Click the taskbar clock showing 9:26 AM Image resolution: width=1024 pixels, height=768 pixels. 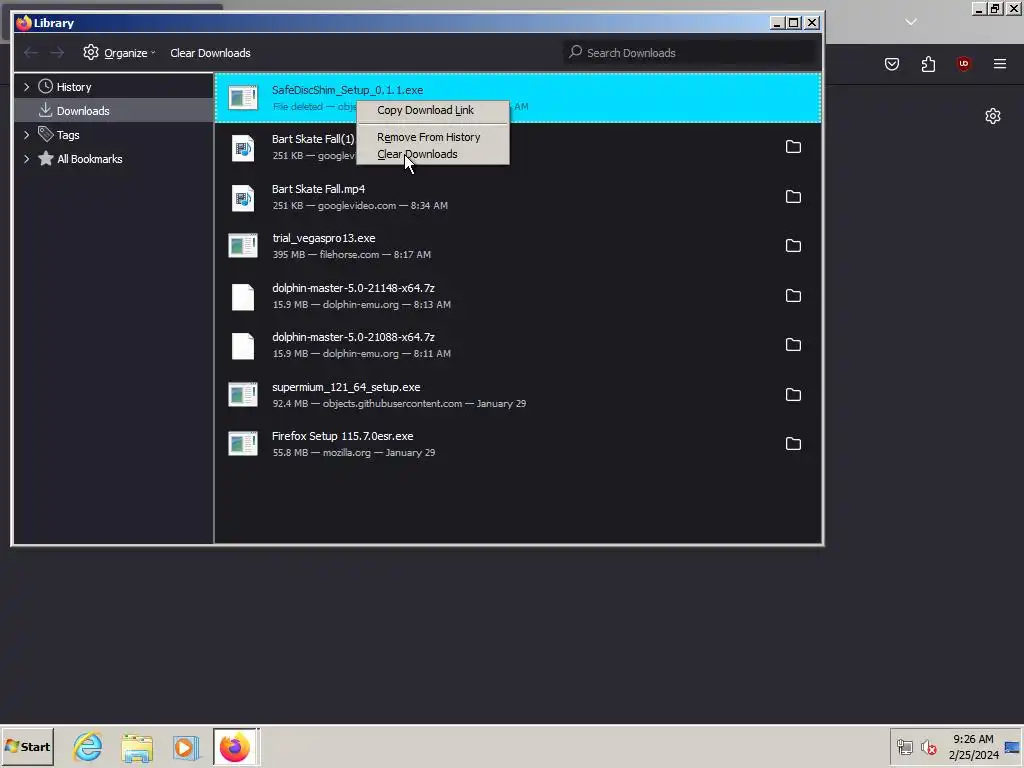pyautogui.click(x=973, y=746)
